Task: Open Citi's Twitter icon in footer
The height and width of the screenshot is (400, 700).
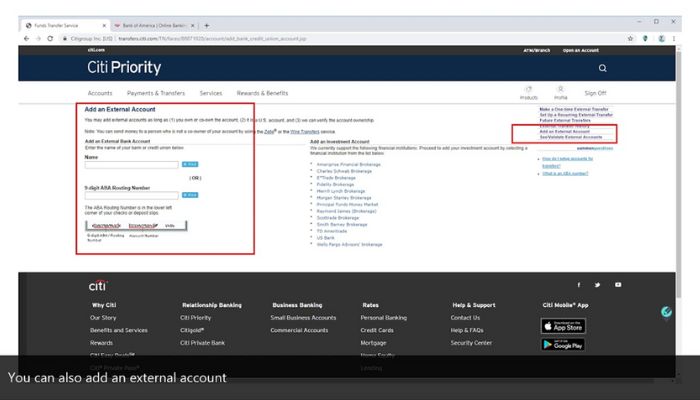Action: click(x=599, y=285)
